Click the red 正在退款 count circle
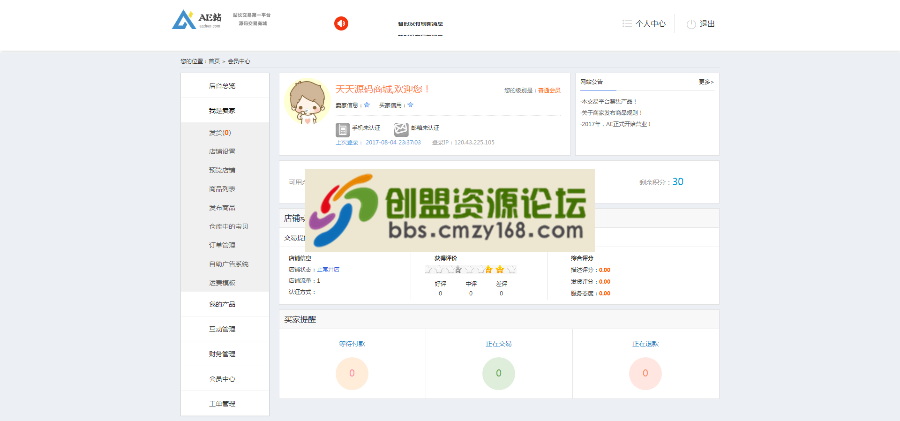Image resolution: width=900 pixels, height=421 pixels. tap(645, 373)
